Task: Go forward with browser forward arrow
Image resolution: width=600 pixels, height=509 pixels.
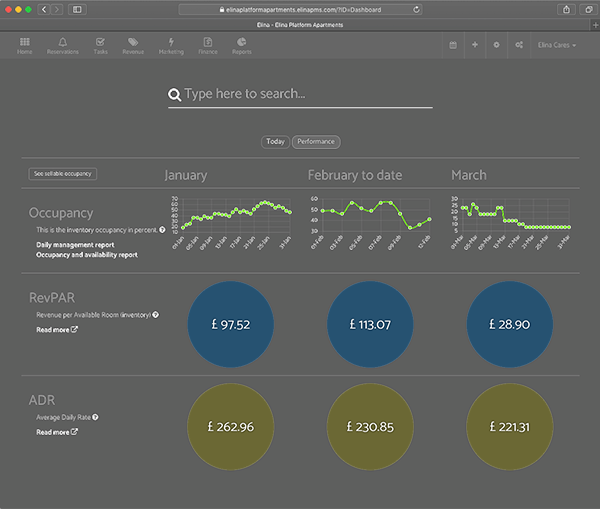Action: (57, 10)
